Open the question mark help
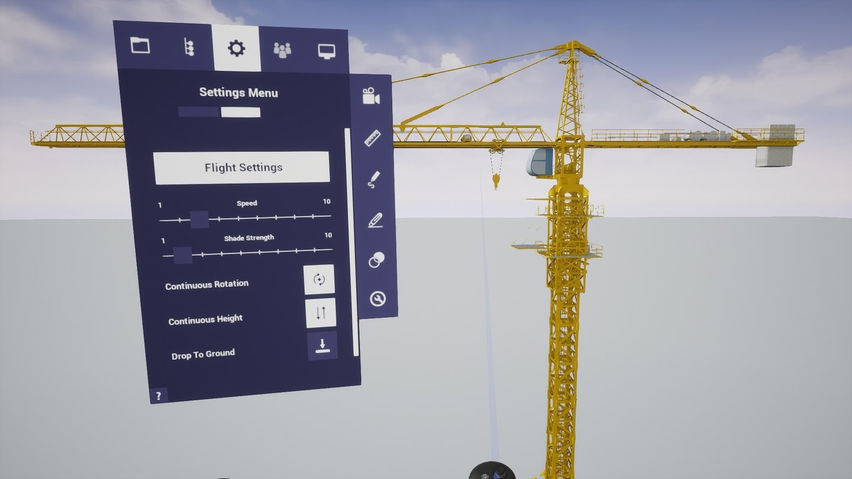Image resolution: width=852 pixels, height=479 pixels. point(159,396)
